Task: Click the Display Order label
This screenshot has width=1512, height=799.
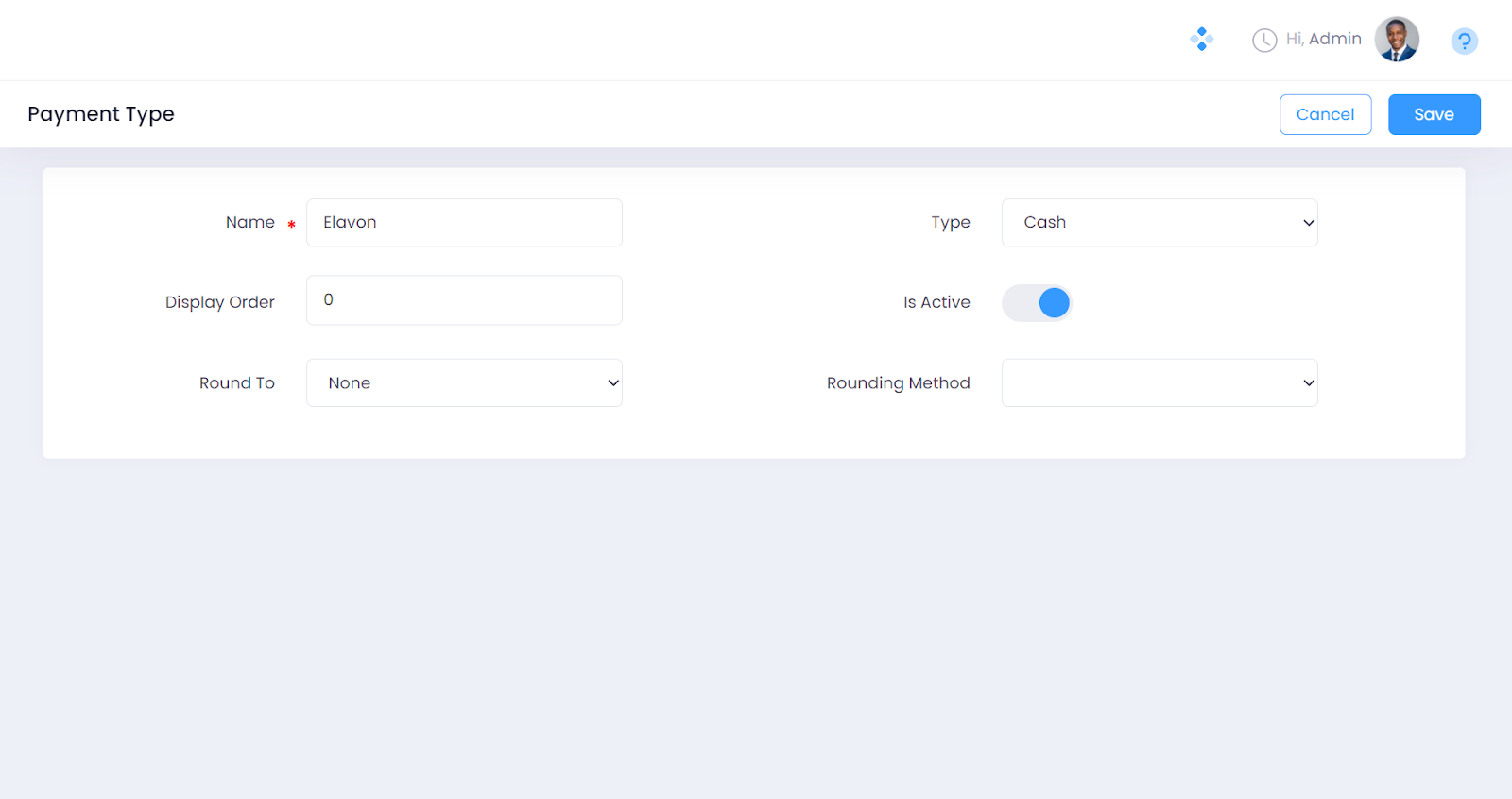Action: click(219, 302)
